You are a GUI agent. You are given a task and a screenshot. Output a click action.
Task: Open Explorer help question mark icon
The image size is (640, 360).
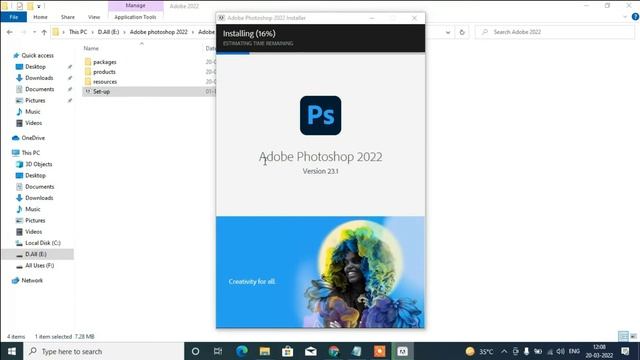635,17
